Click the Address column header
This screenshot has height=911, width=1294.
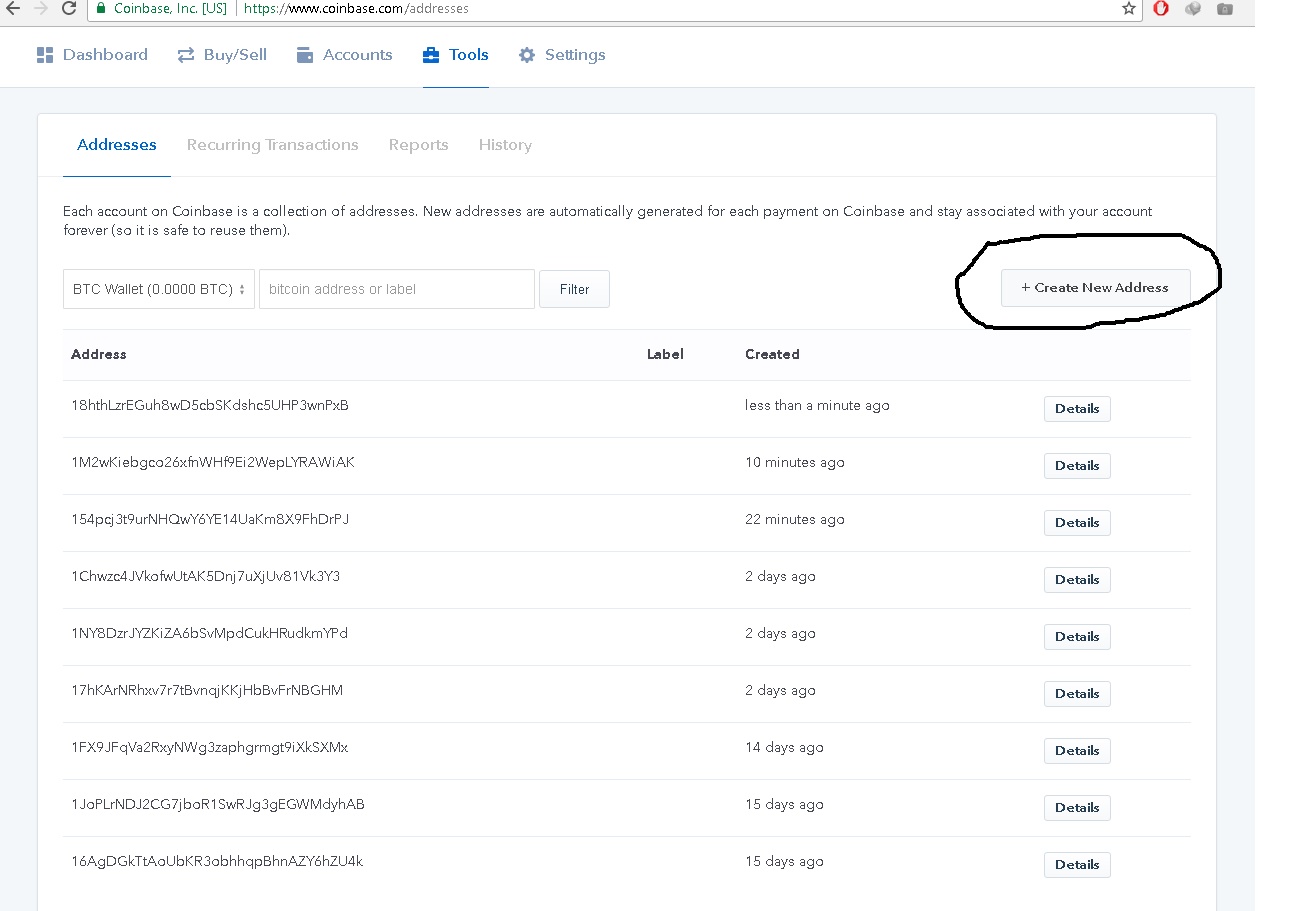click(99, 355)
